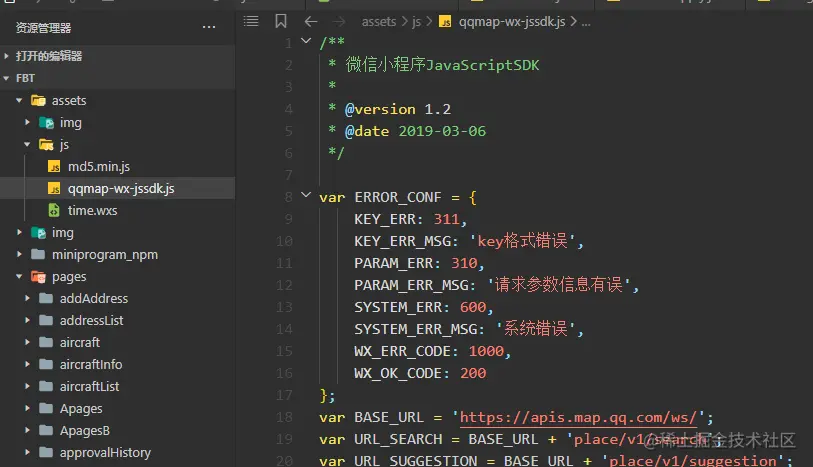Click the 资源管理器 panel title
813x467 pixels.
click(43, 28)
